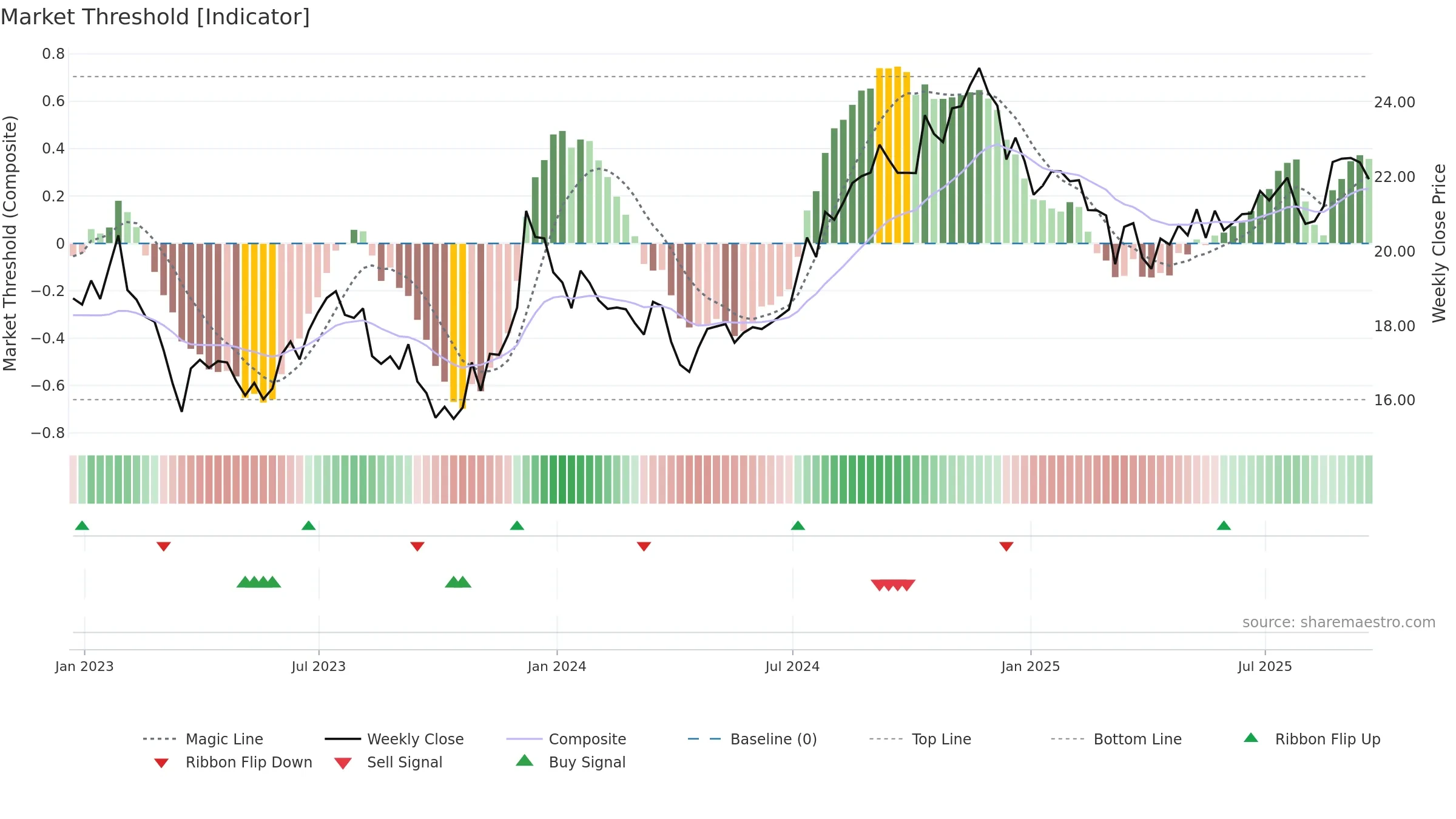Click the ribbon flip up marker just before Jan 2024
Image resolution: width=1456 pixels, height=819 pixels.
click(517, 525)
